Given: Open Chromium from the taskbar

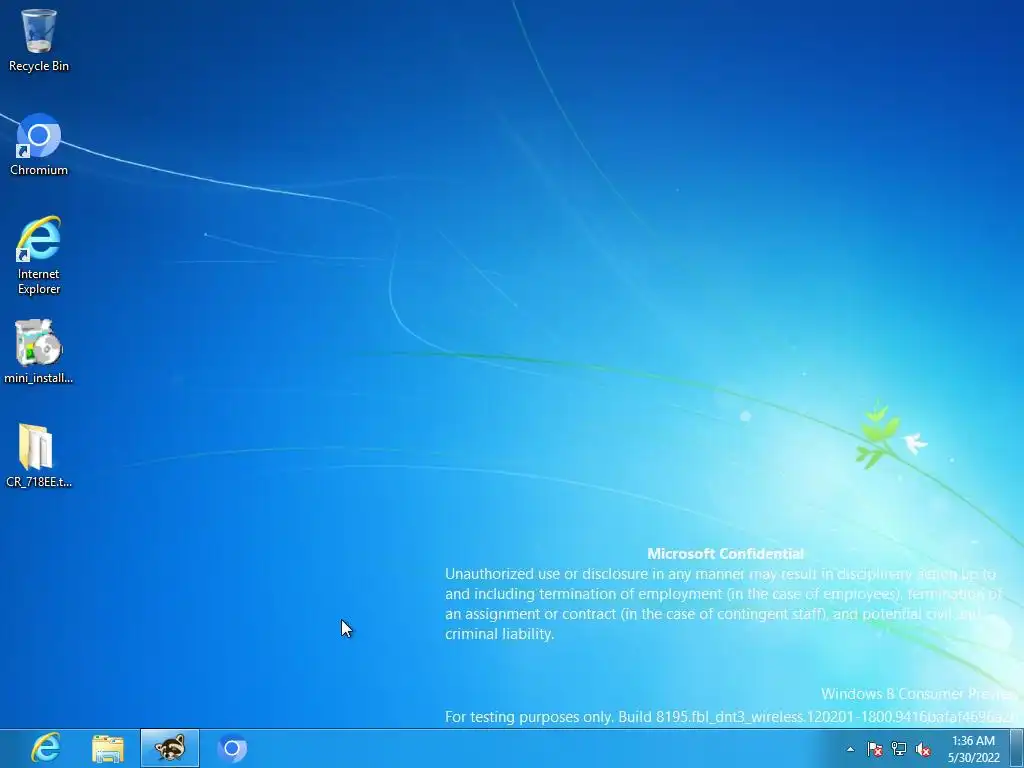Looking at the screenshot, I should (x=232, y=748).
